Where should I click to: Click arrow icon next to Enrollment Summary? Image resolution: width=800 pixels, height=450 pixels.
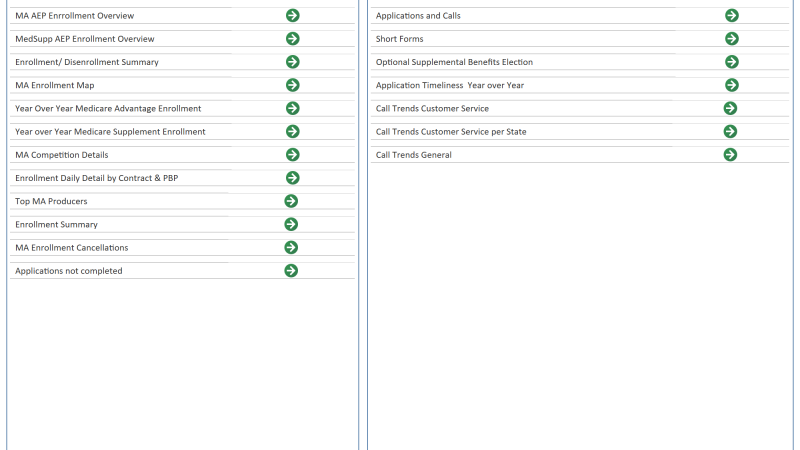pos(291,224)
